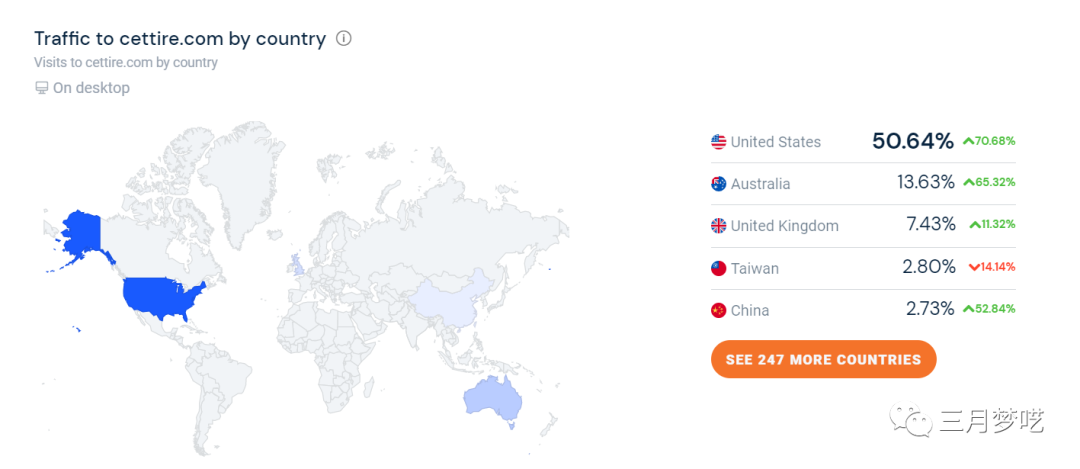Click the info icon beside the title
The width and height of the screenshot is (1080, 469).
[x=344, y=39]
